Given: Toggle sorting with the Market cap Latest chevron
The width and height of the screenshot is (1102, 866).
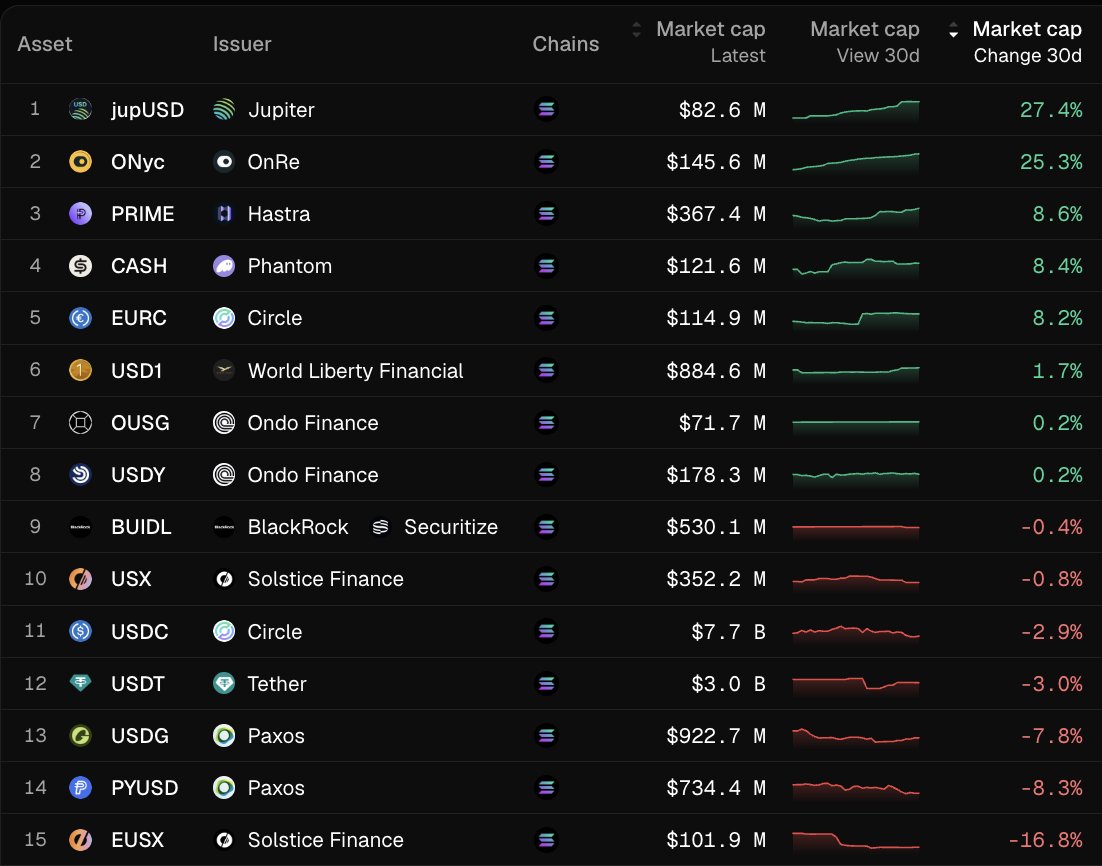Looking at the screenshot, I should coord(637,30).
